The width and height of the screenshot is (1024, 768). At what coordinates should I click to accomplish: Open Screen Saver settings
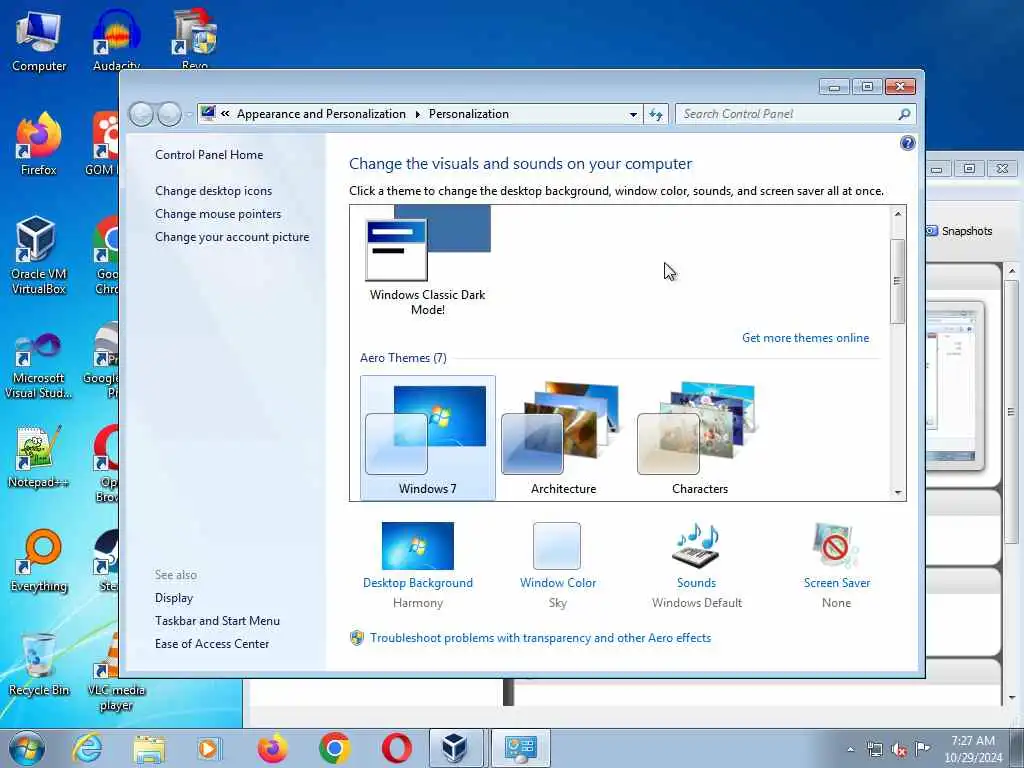click(837, 566)
